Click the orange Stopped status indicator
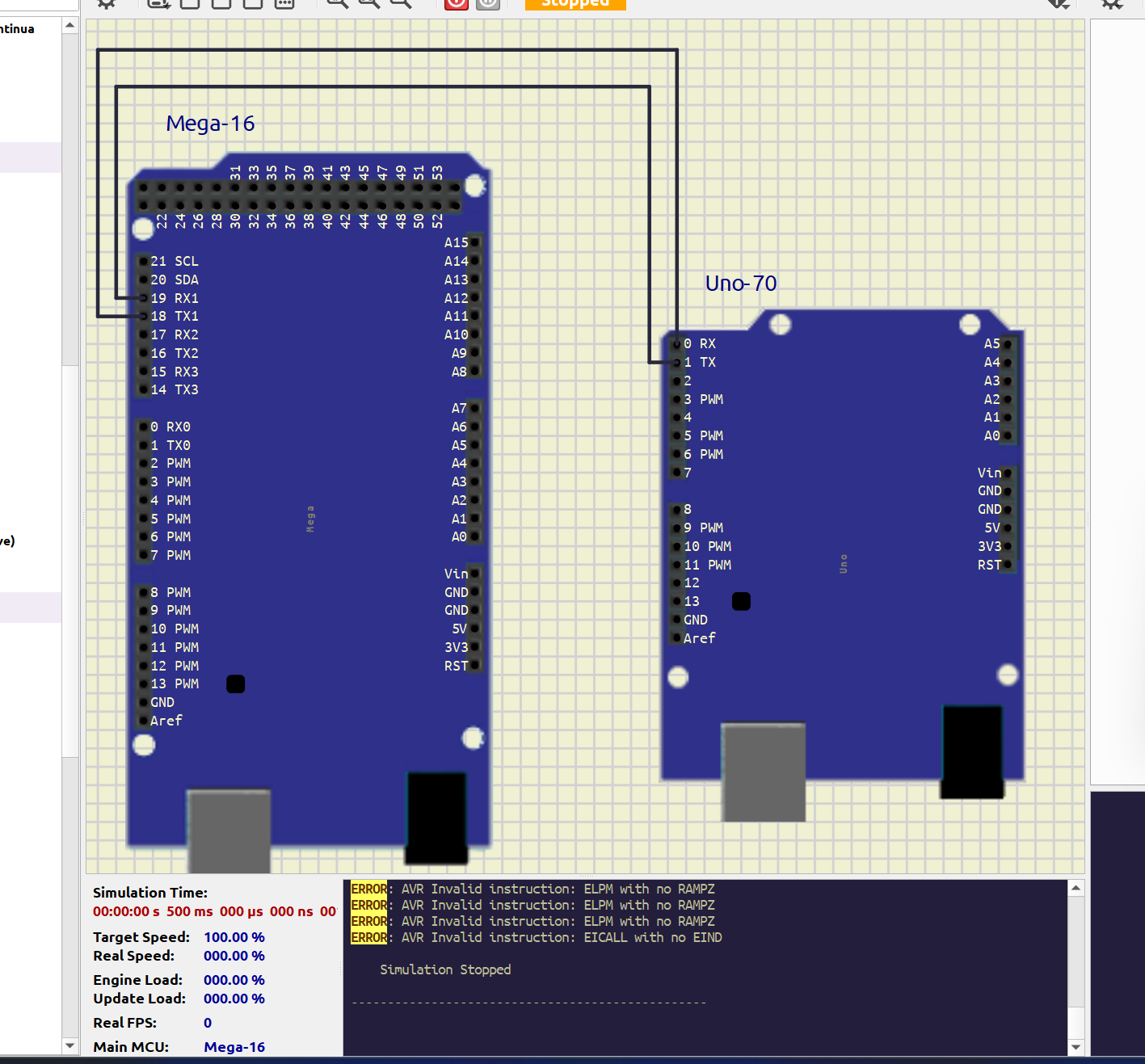Image resolution: width=1145 pixels, height=1064 pixels. point(575,3)
